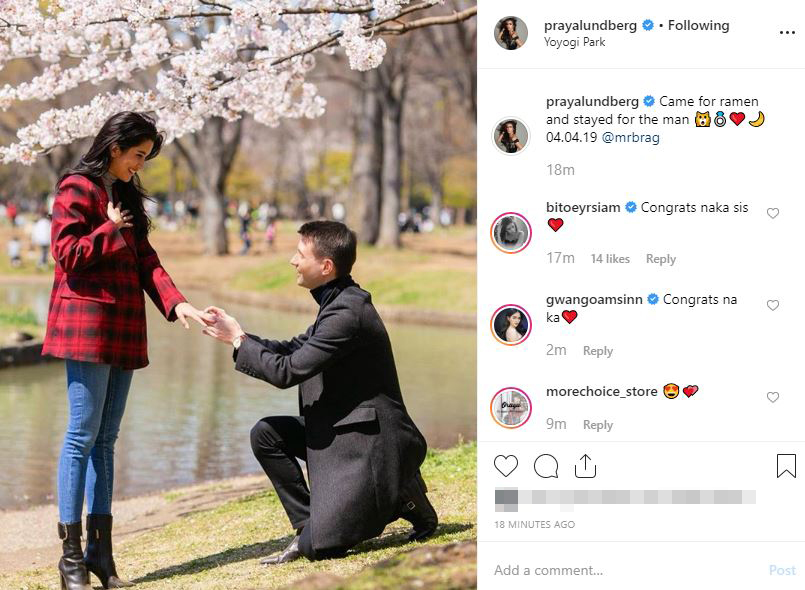Like the post with heart icon

[x=506, y=466]
